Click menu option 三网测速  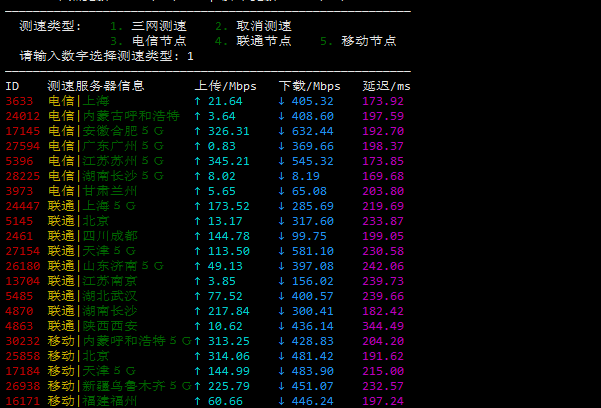[x=159, y=26]
